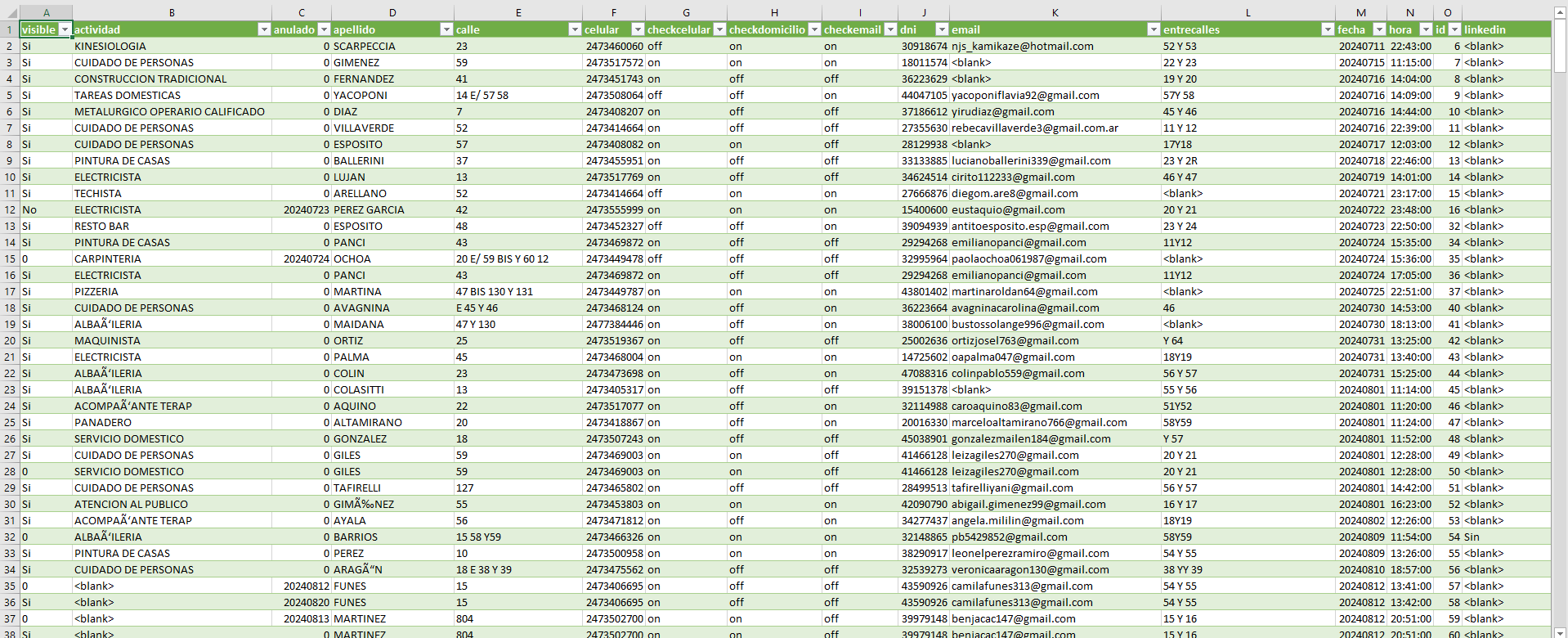Open the 'celular' column filter arrow
Viewport: 1568px width, 638px height.
coord(638,29)
